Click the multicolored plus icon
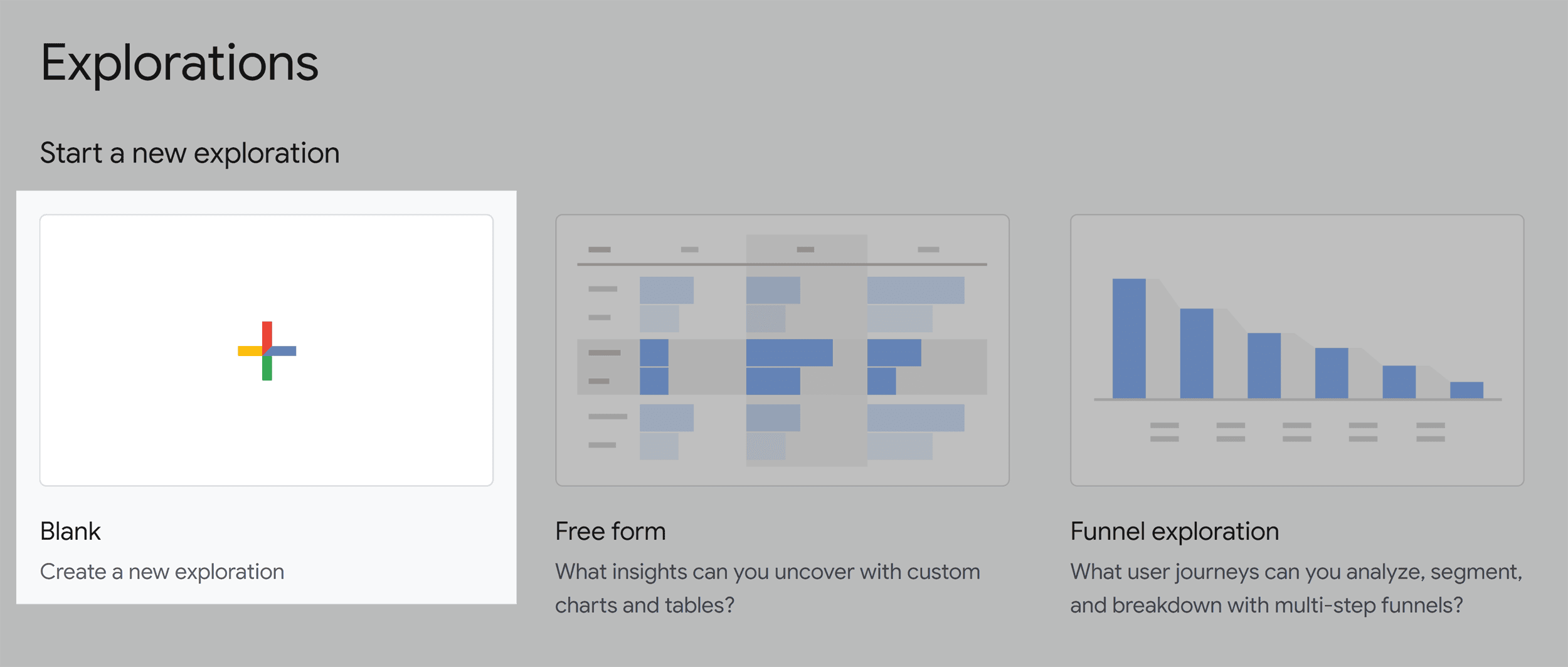 267,351
